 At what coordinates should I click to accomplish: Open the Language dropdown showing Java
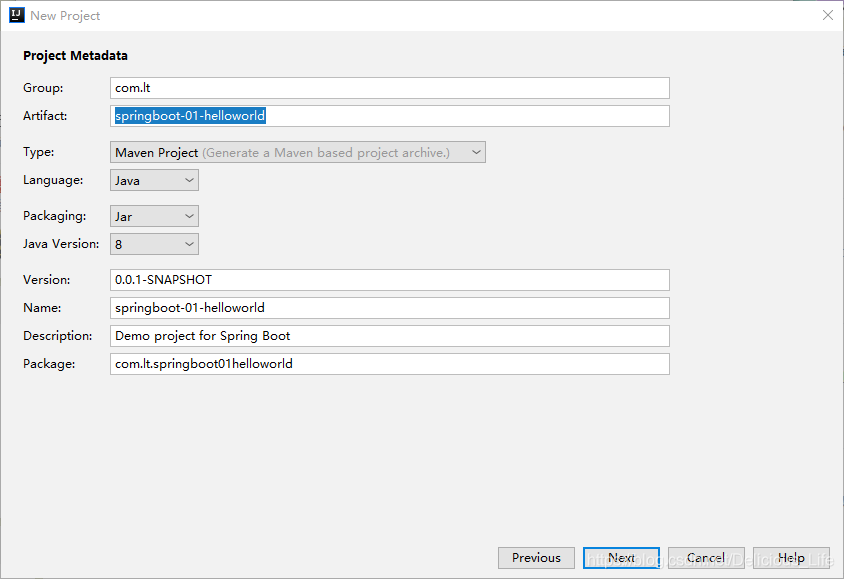point(154,180)
